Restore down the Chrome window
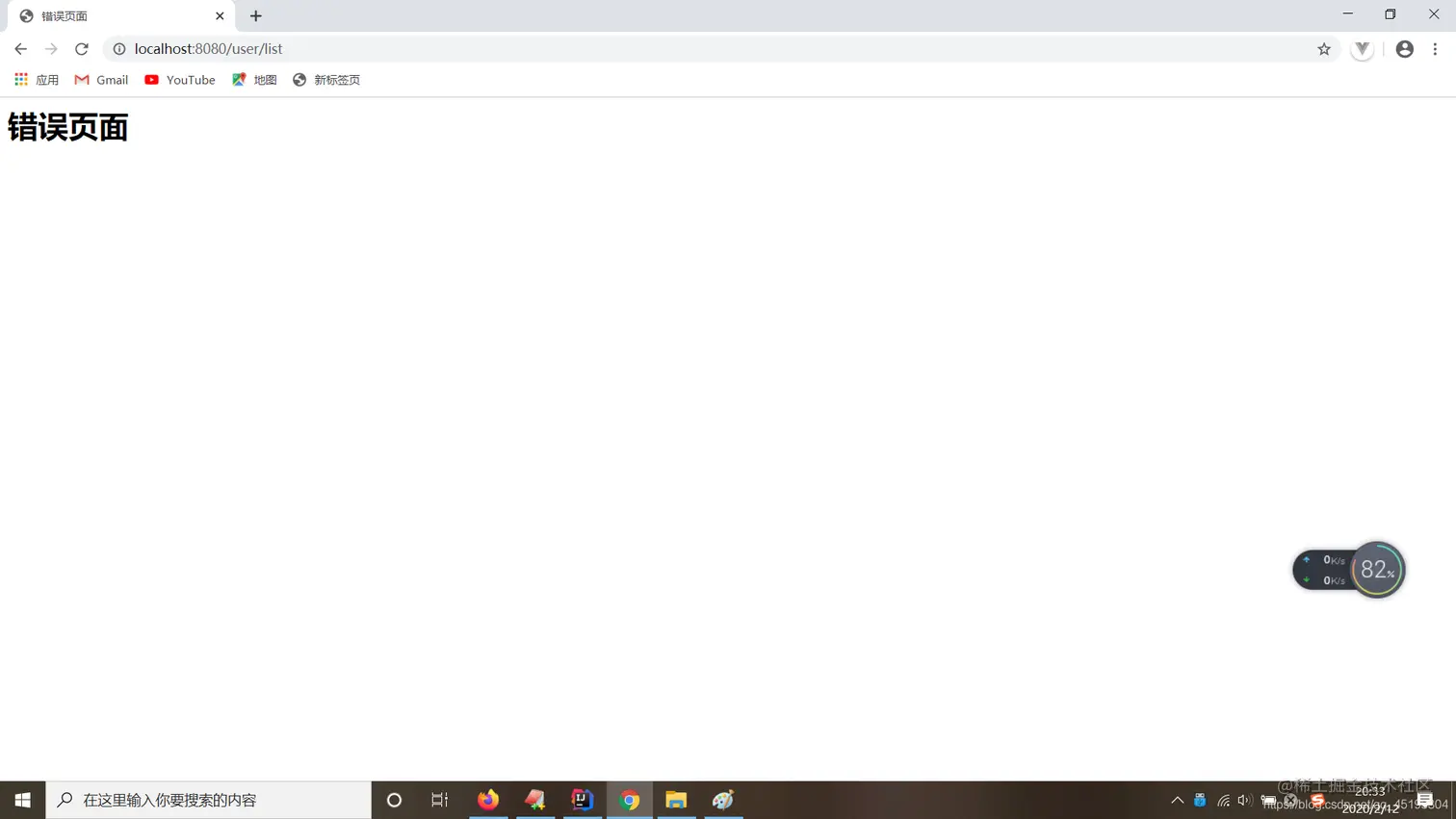The width and height of the screenshot is (1456, 819). [x=1391, y=14]
